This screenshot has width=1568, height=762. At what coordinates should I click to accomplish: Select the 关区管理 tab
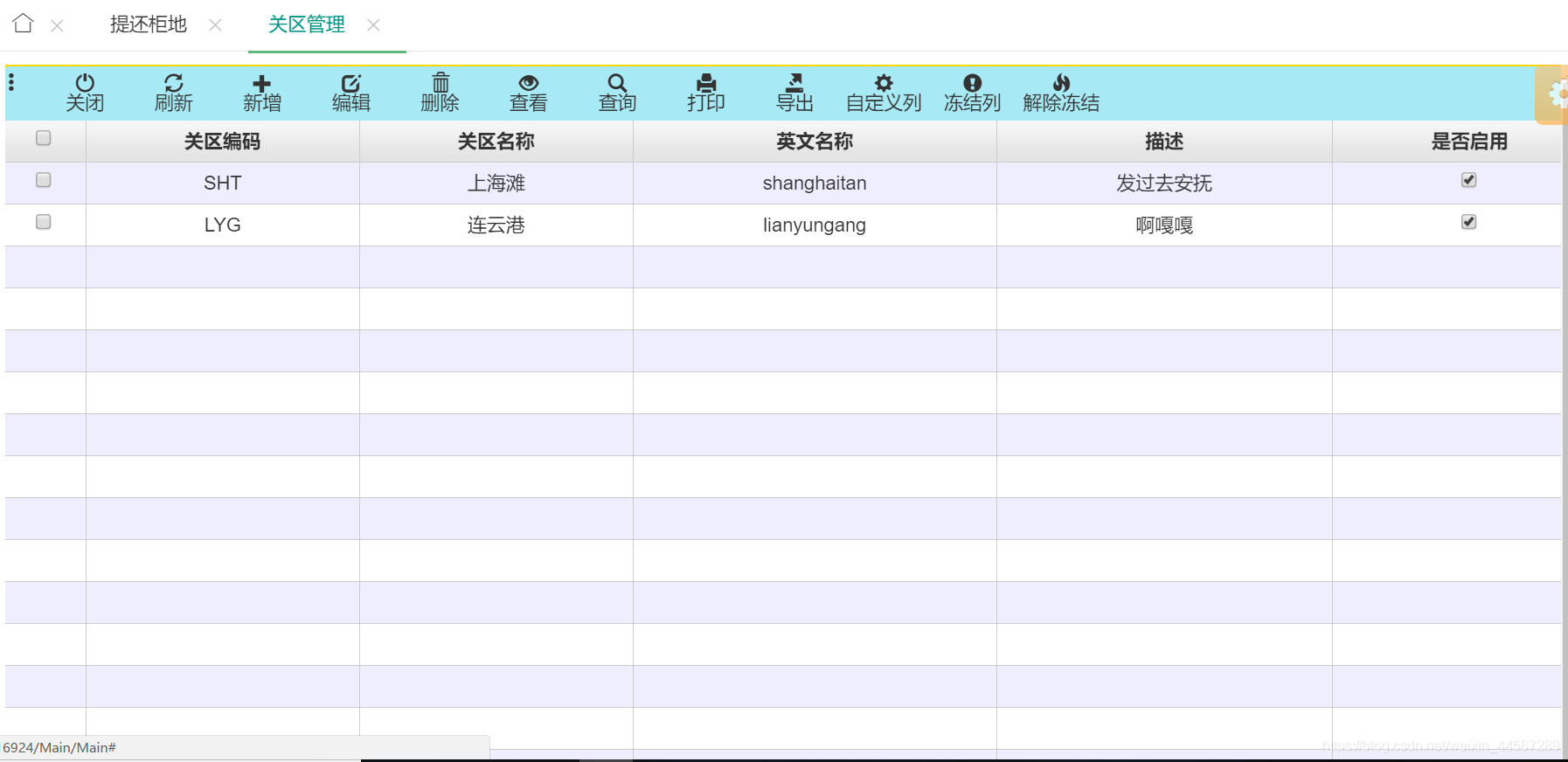(x=307, y=24)
